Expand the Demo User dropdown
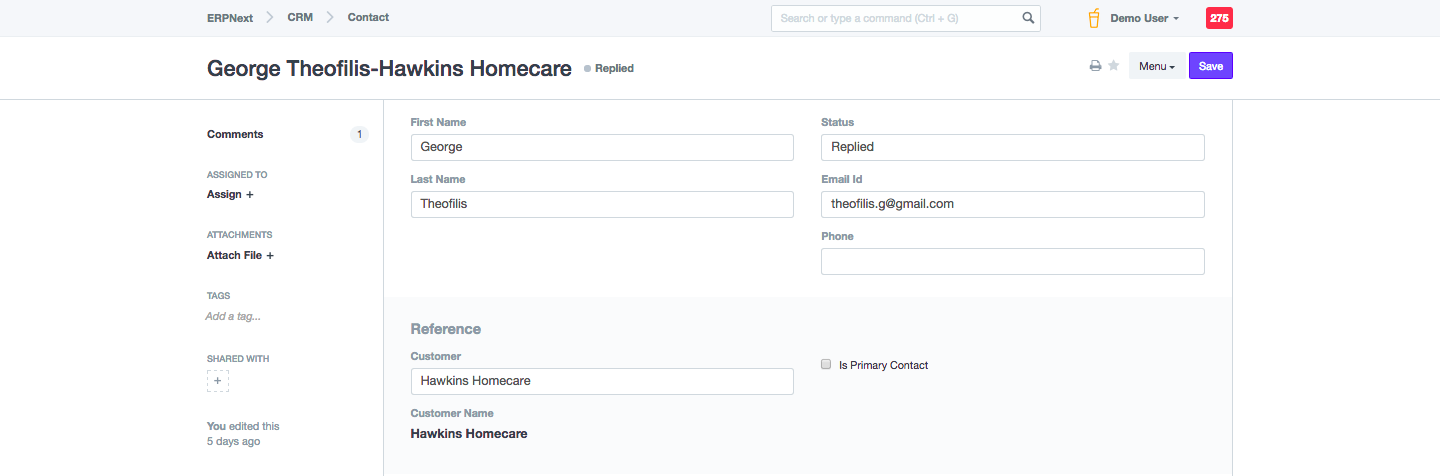Image resolution: width=1440 pixels, height=476 pixels. point(1145,18)
